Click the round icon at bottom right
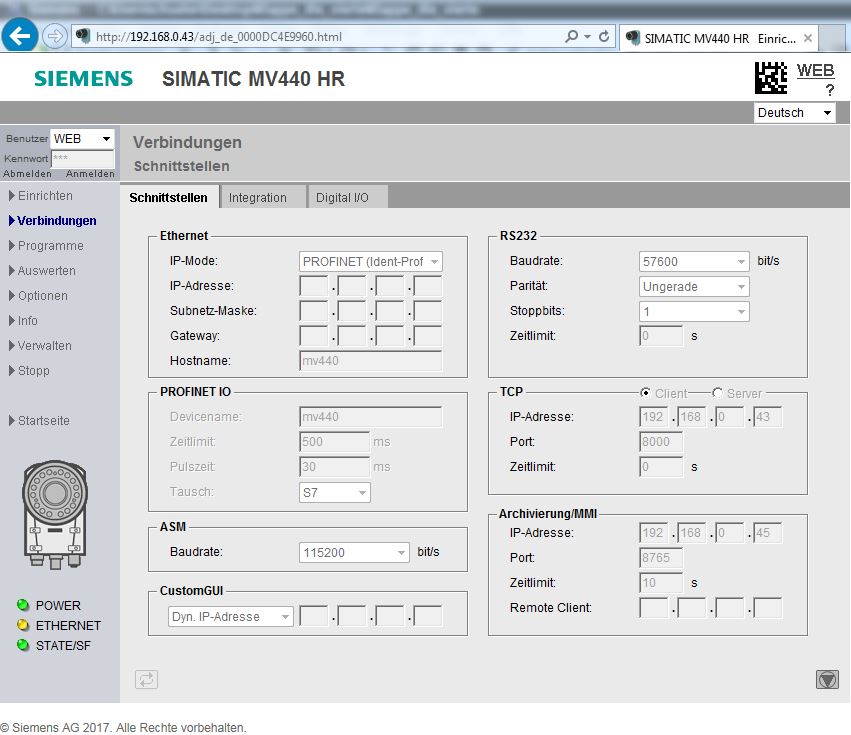This screenshot has width=851, height=735. pos(827,679)
